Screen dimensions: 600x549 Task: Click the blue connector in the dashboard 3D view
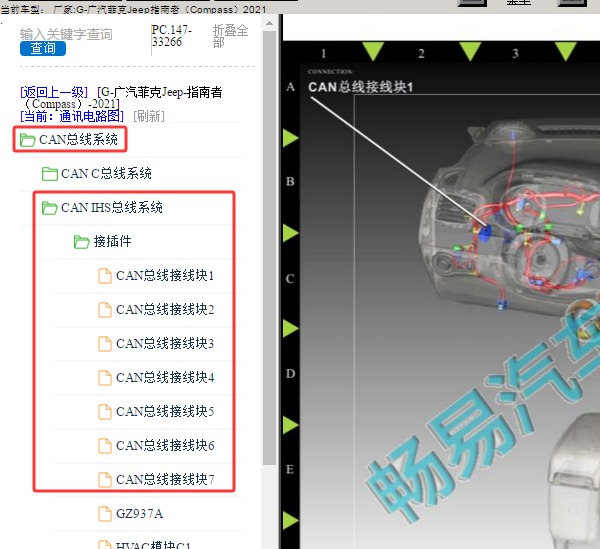pyautogui.click(x=485, y=233)
